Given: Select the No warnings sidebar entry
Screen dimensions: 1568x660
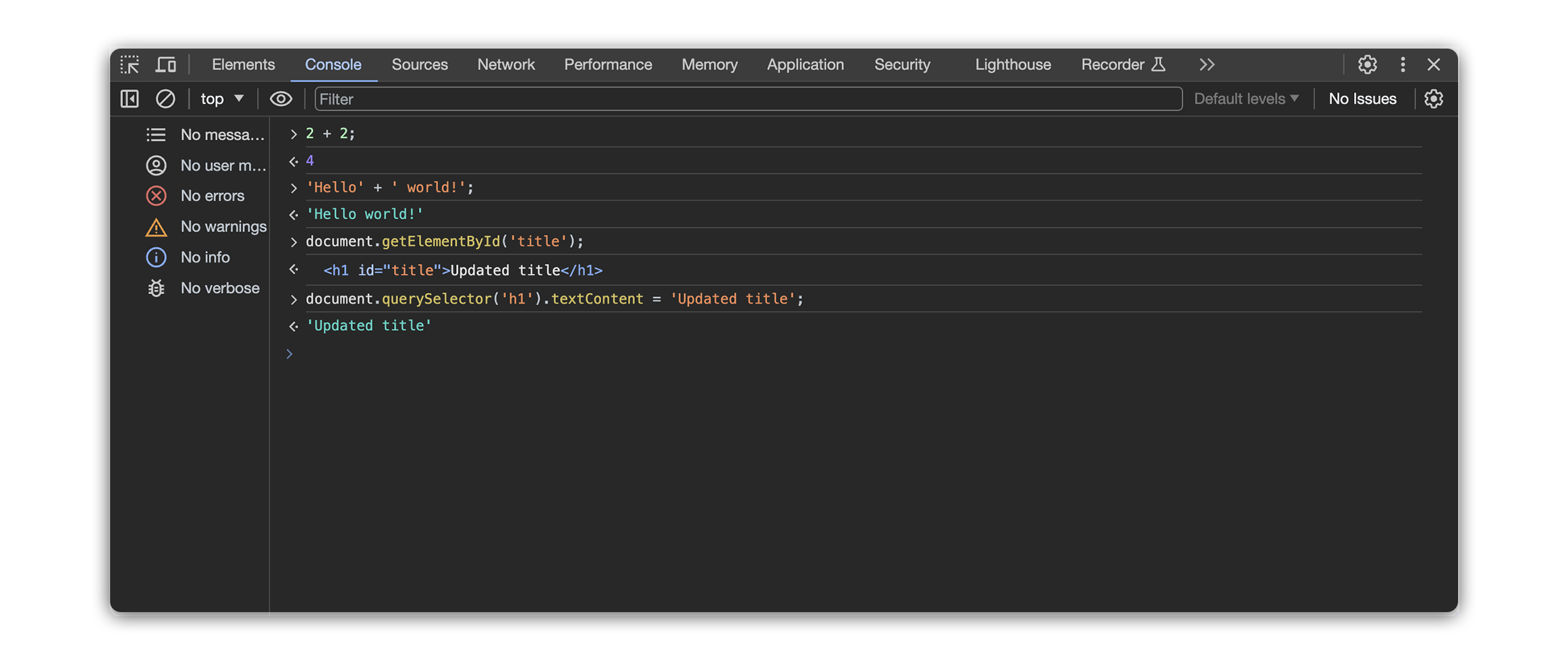Looking at the screenshot, I should [223, 227].
